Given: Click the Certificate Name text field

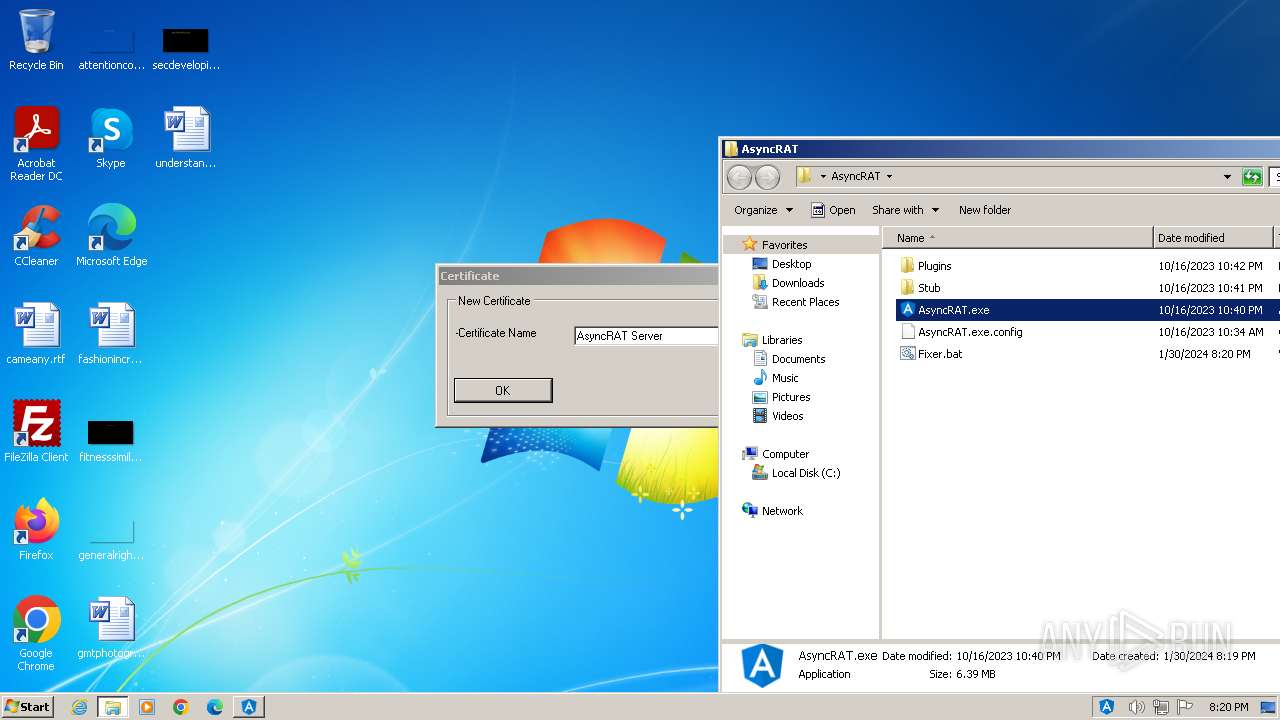Looking at the screenshot, I should coord(646,336).
